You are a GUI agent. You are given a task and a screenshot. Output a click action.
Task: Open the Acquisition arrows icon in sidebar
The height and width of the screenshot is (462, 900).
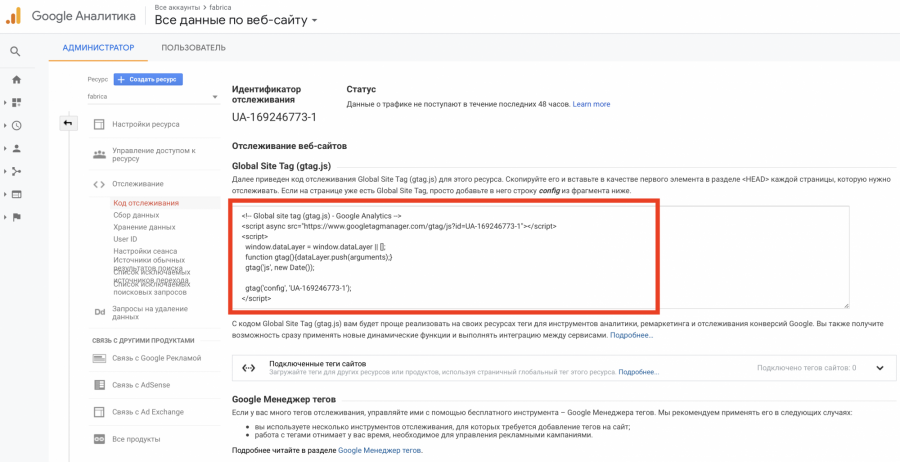[16, 171]
